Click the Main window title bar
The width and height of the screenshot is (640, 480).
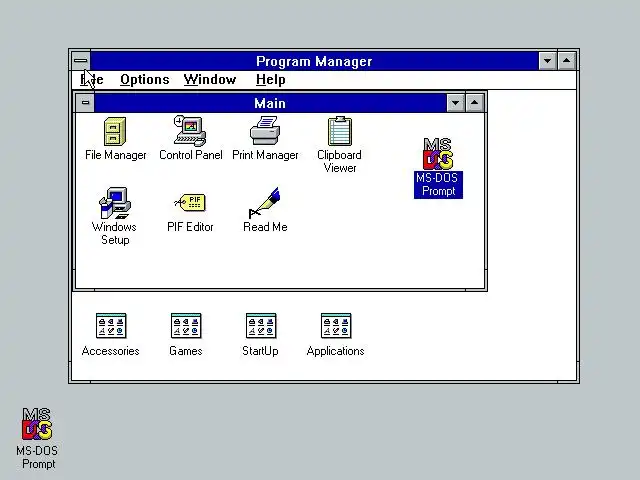tap(270, 103)
